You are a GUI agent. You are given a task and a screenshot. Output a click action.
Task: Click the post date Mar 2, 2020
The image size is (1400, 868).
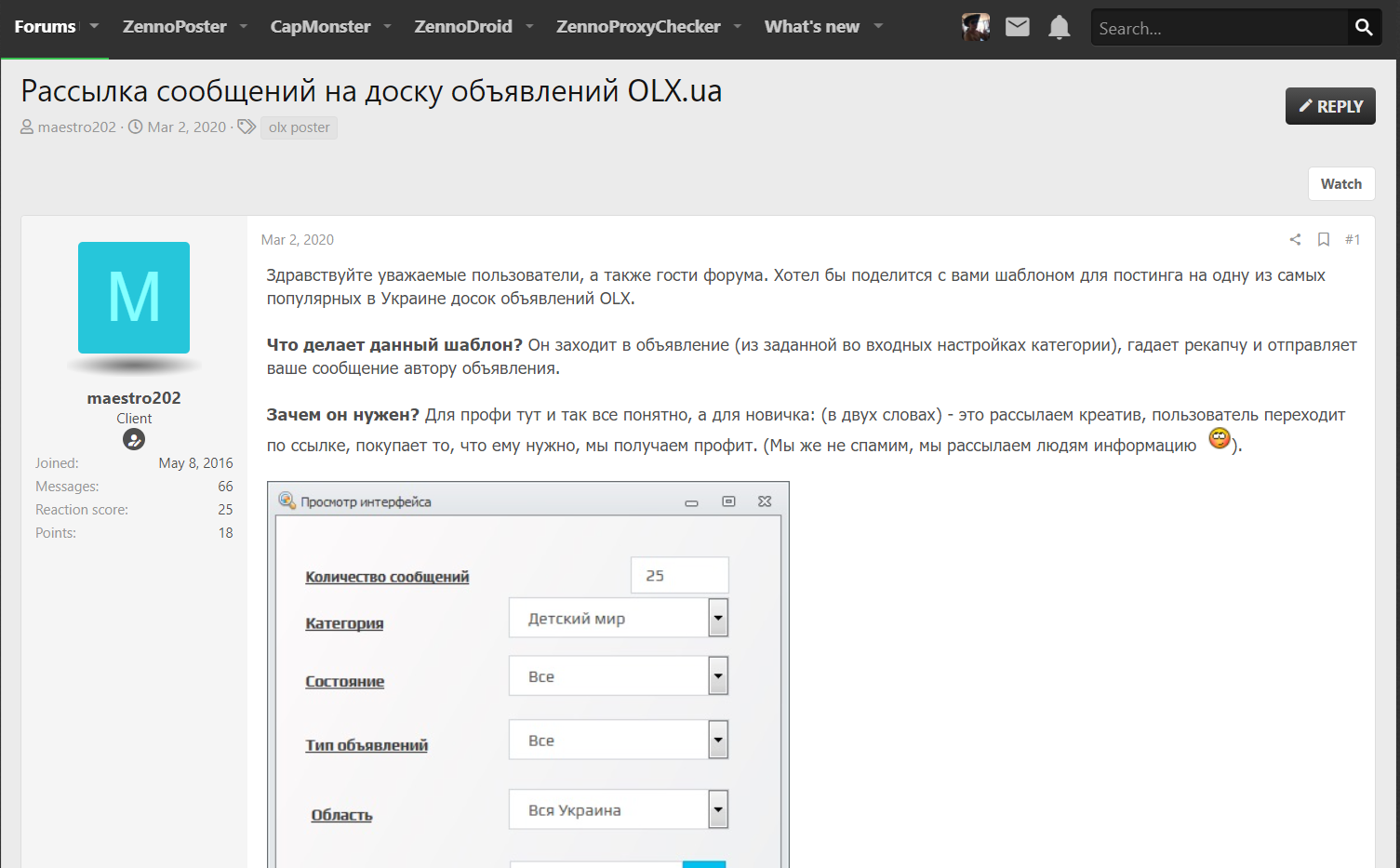click(298, 240)
